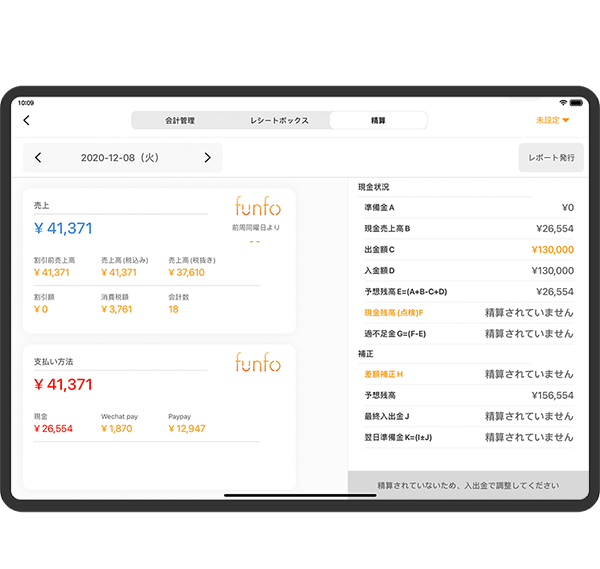Select the 精算 tab

coord(378,121)
